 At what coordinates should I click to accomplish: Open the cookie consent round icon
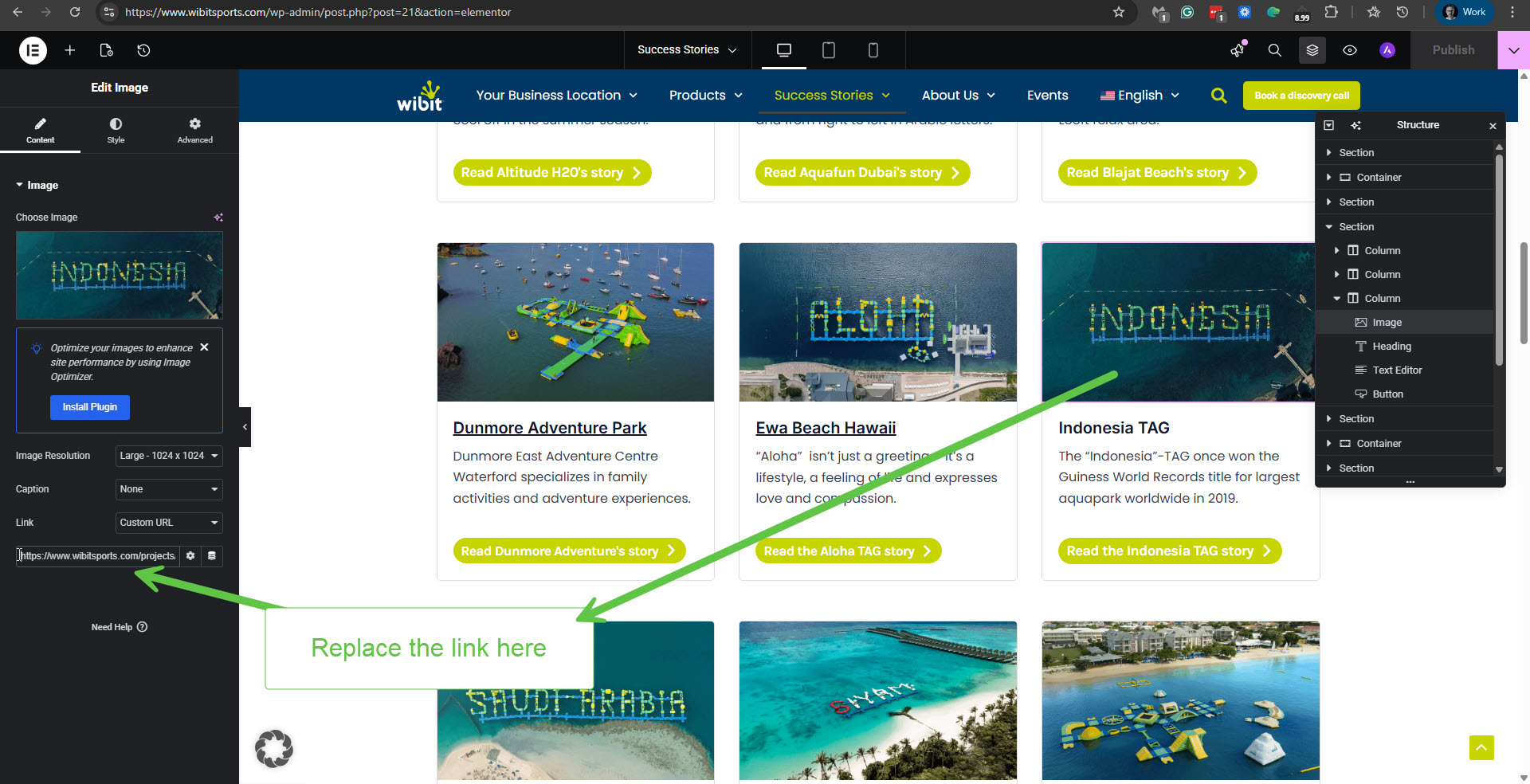coord(274,749)
